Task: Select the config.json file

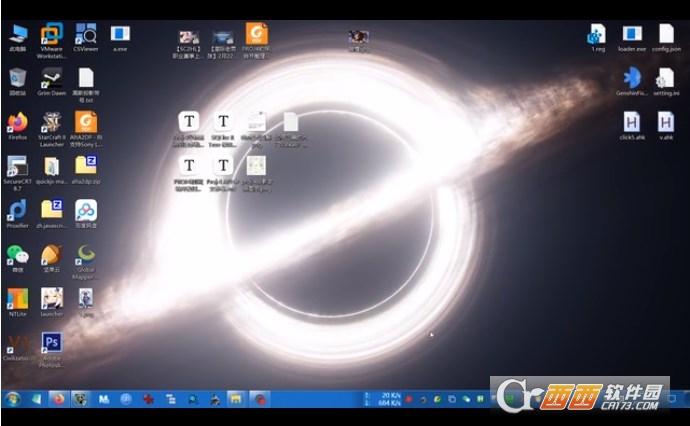Action: click(x=666, y=38)
